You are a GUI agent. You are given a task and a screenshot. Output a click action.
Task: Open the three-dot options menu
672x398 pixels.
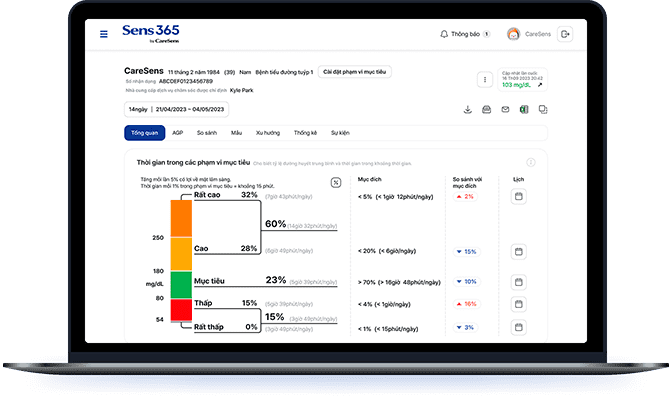tap(485, 79)
